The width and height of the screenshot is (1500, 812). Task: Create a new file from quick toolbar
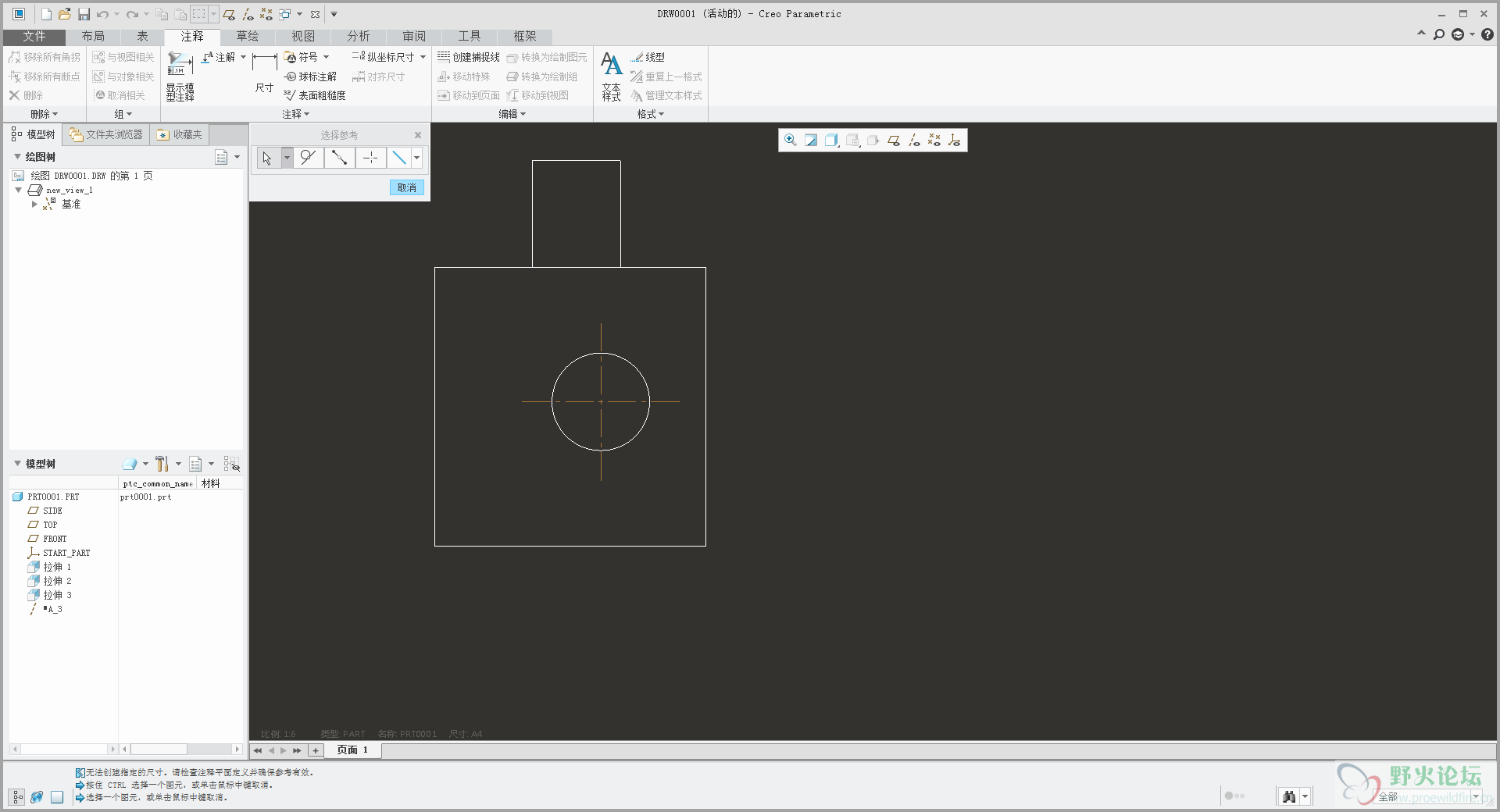click(46, 14)
